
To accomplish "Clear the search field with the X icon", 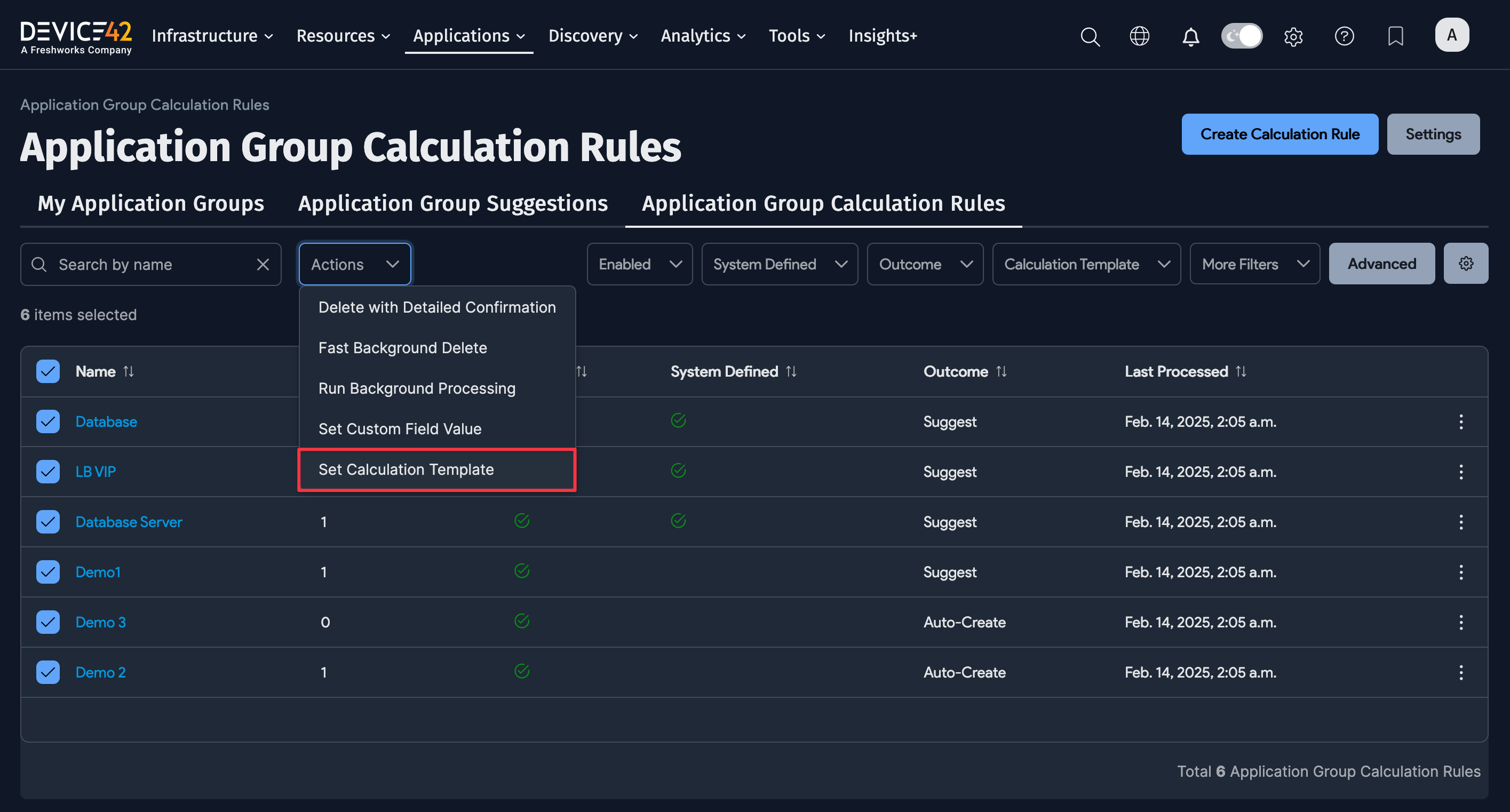I will click(x=263, y=264).
